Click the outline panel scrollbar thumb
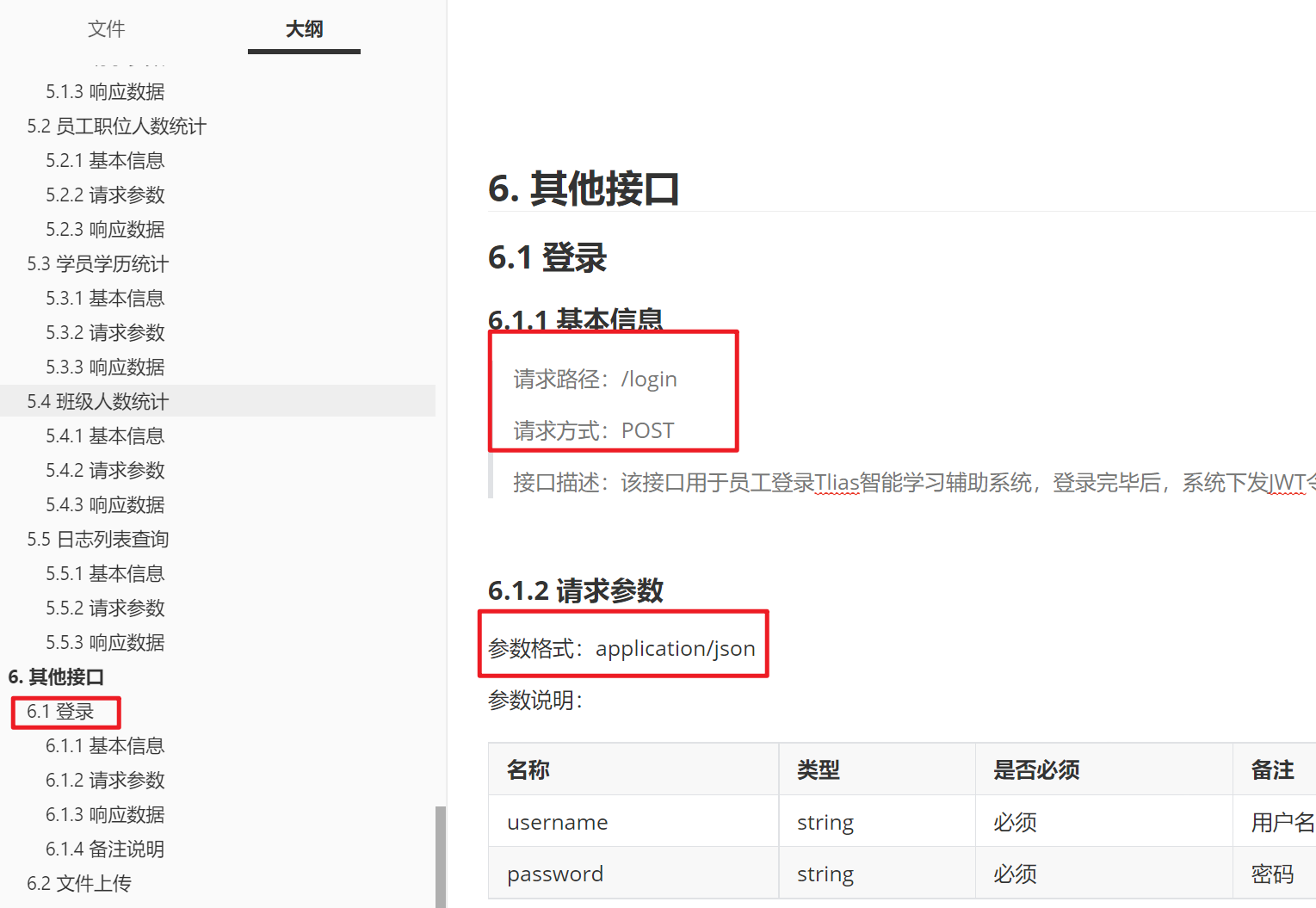 (441, 856)
